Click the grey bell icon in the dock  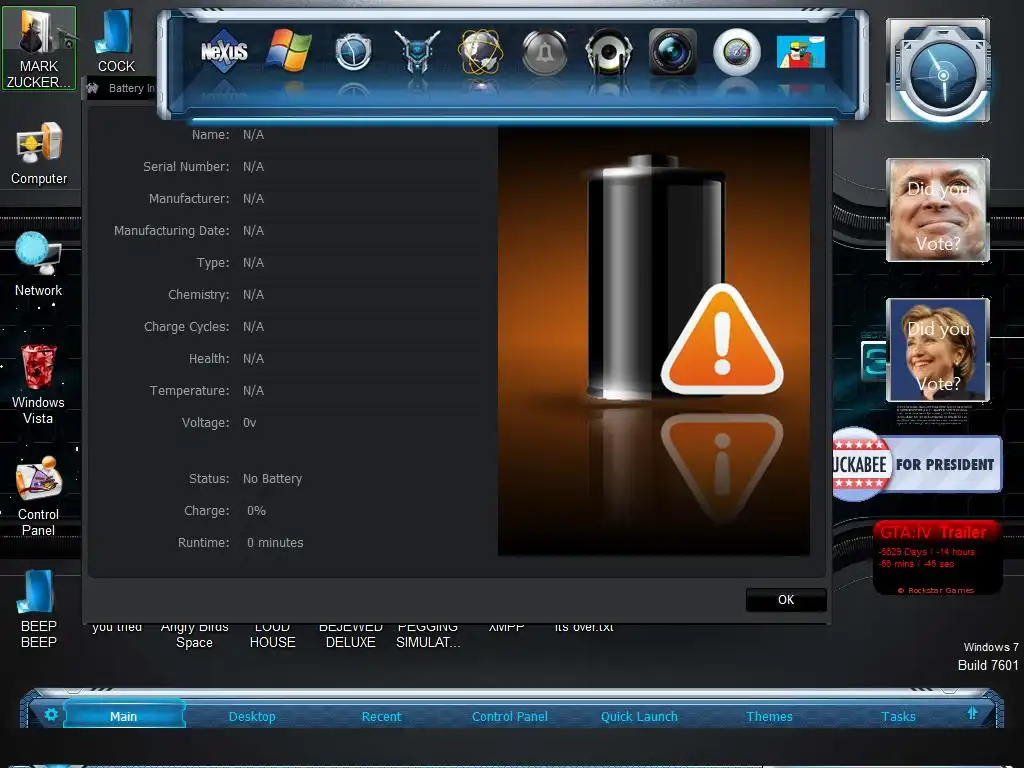tap(545, 52)
